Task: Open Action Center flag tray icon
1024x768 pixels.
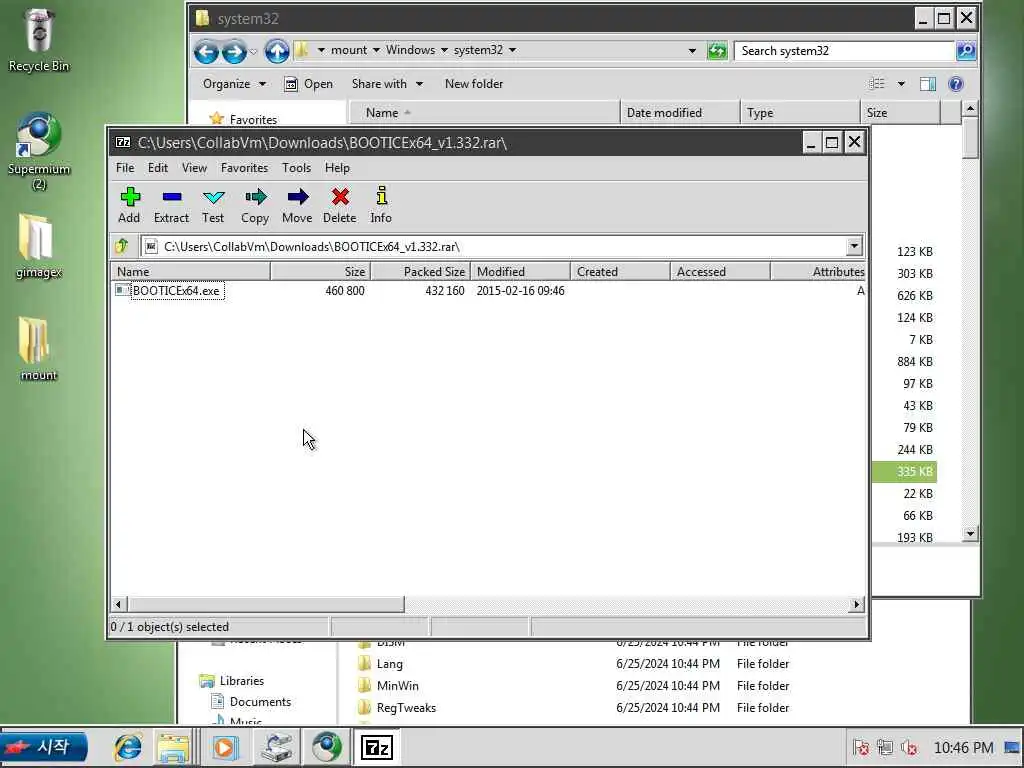Action: point(861,747)
